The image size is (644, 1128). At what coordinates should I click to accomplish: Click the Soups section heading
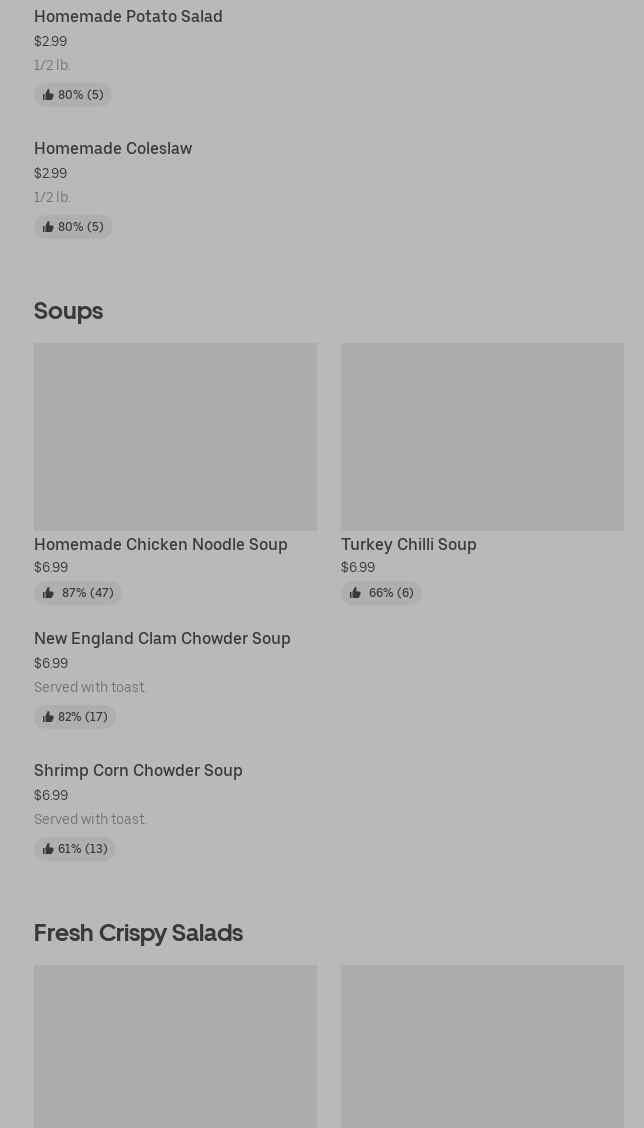(68, 310)
